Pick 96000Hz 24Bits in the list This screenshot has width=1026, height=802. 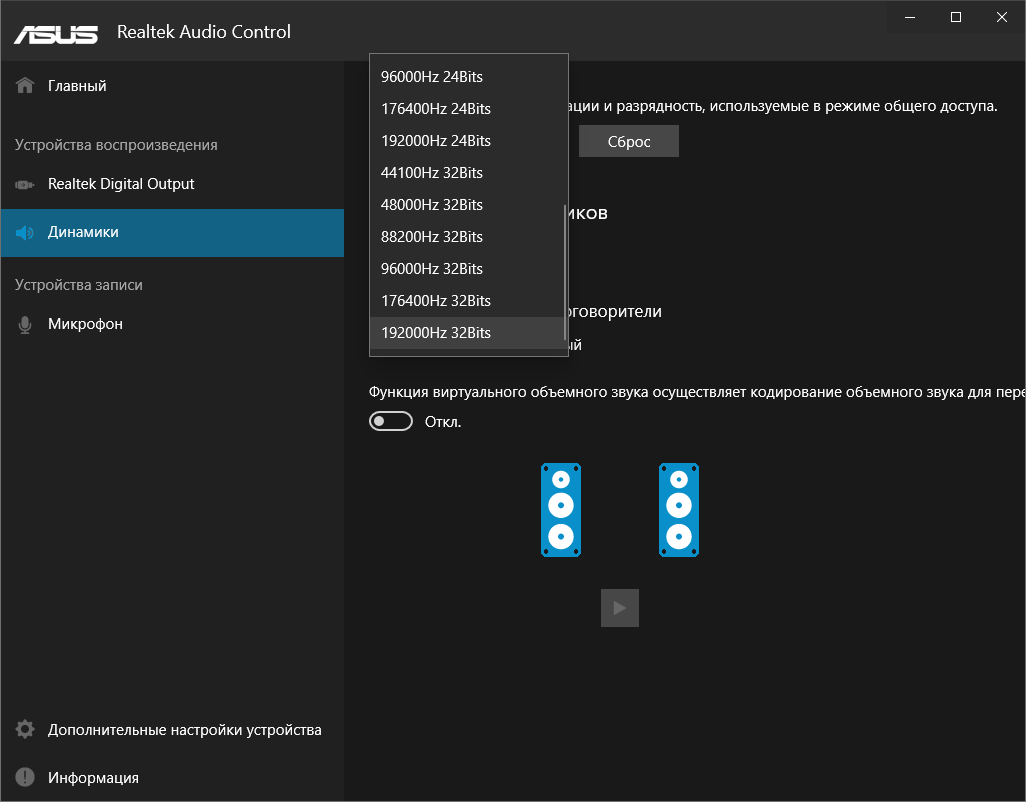click(432, 77)
